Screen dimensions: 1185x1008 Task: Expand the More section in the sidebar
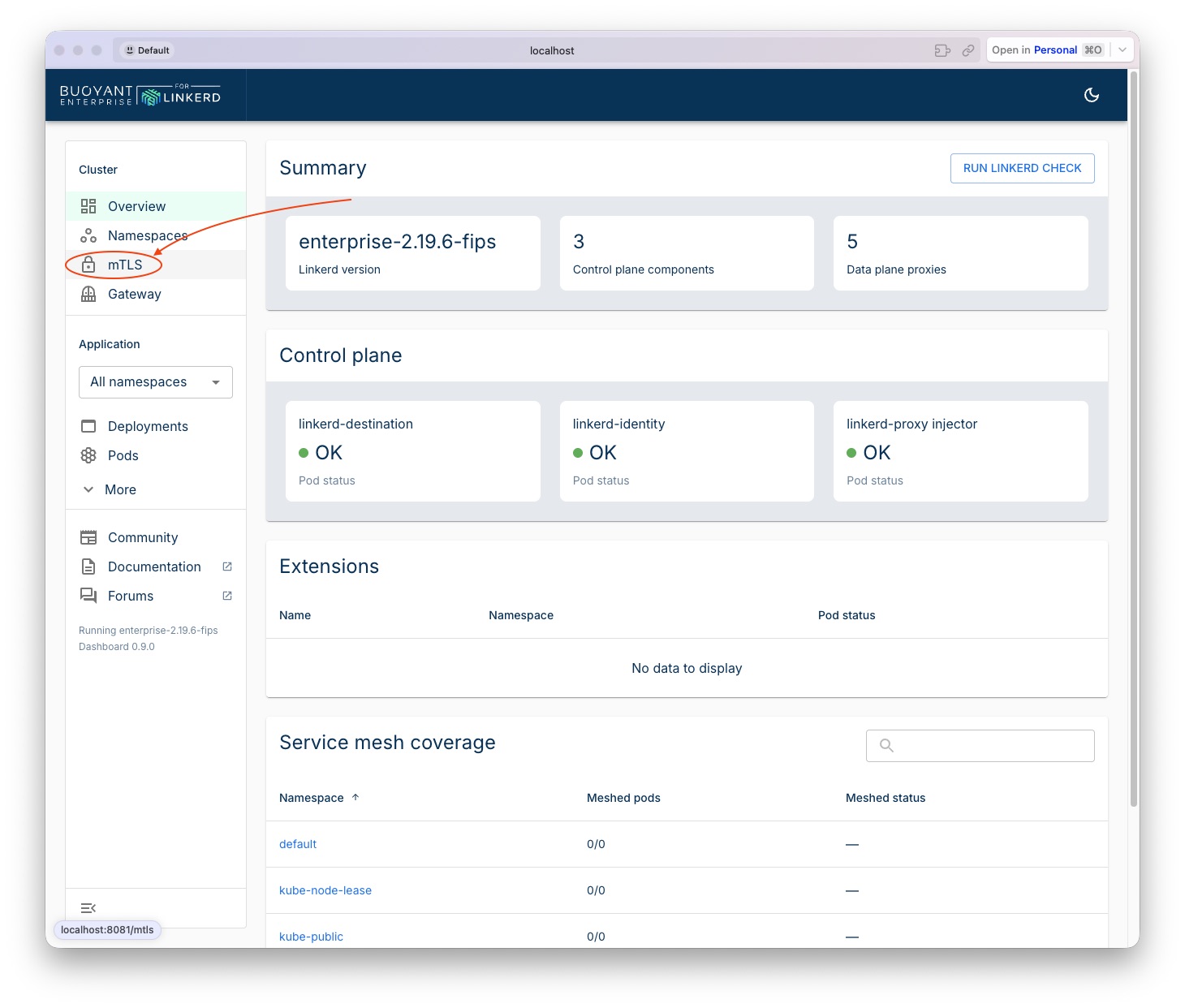tap(88, 489)
